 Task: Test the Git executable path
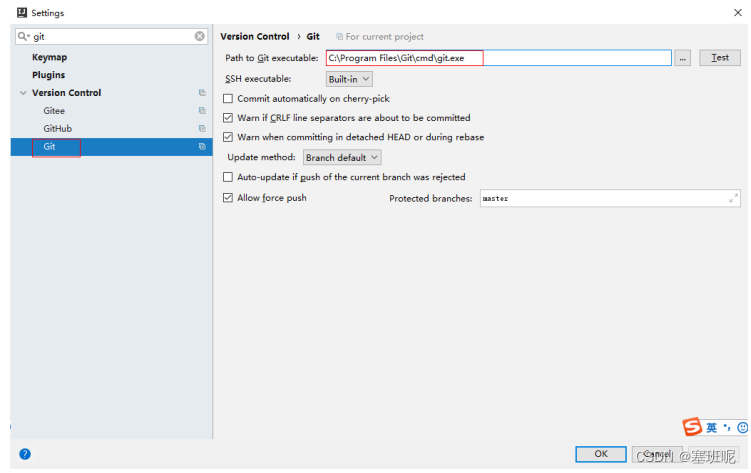click(719, 57)
